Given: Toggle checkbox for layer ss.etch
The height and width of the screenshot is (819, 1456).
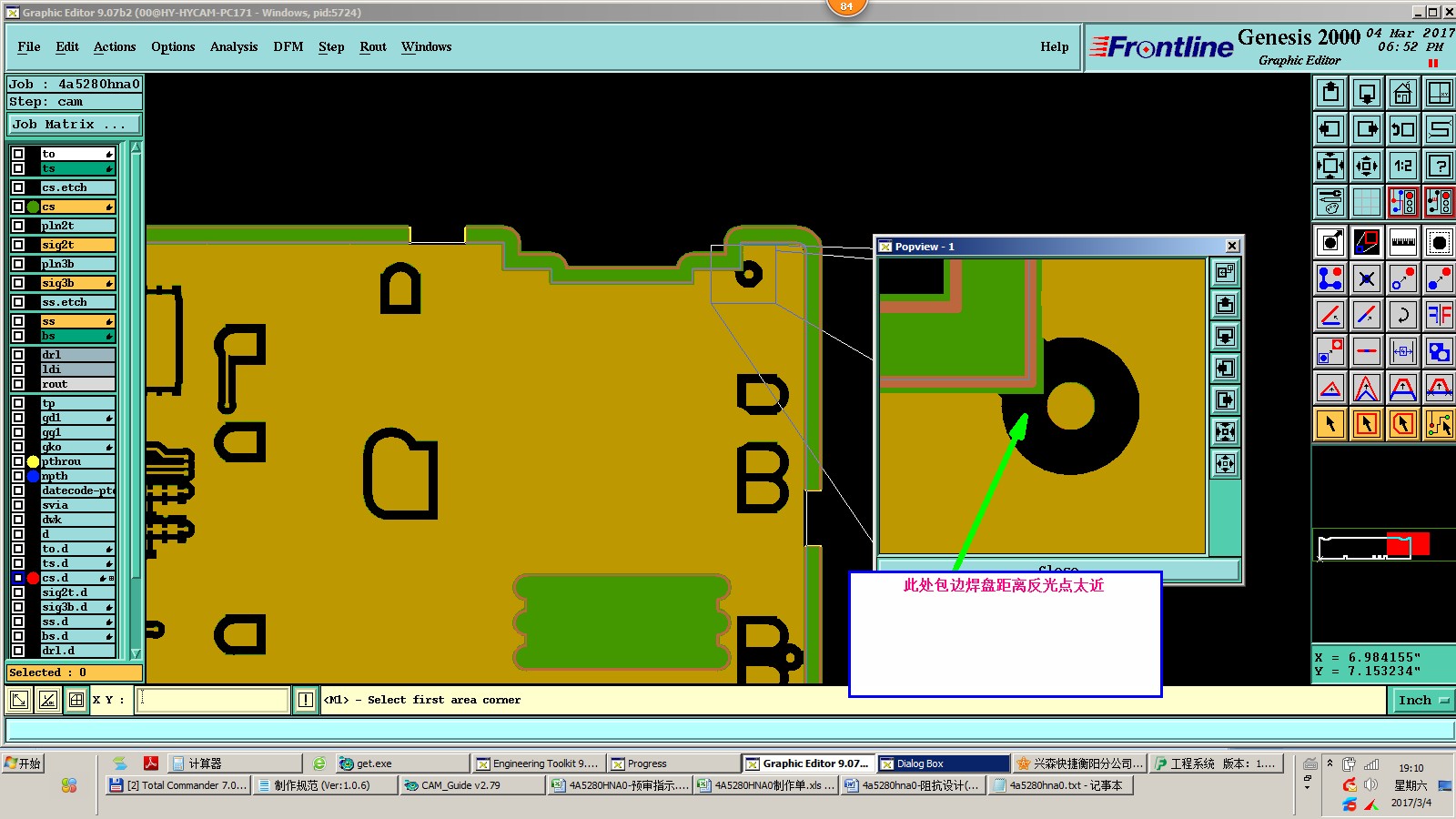Looking at the screenshot, I should point(18,302).
